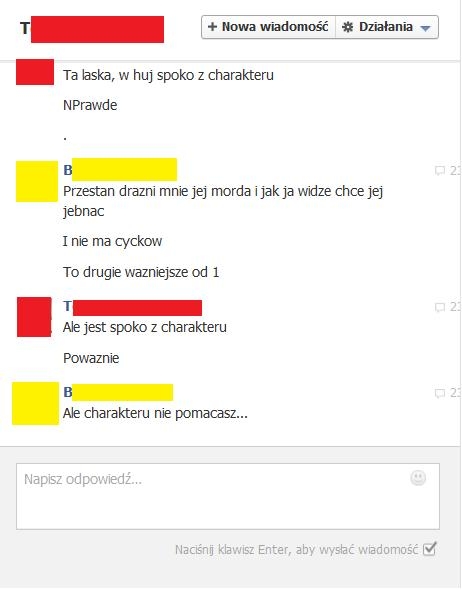The width and height of the screenshot is (462, 590).
Task: Click reply icon beside 'Przestan drazni' message
Action: pos(439,170)
